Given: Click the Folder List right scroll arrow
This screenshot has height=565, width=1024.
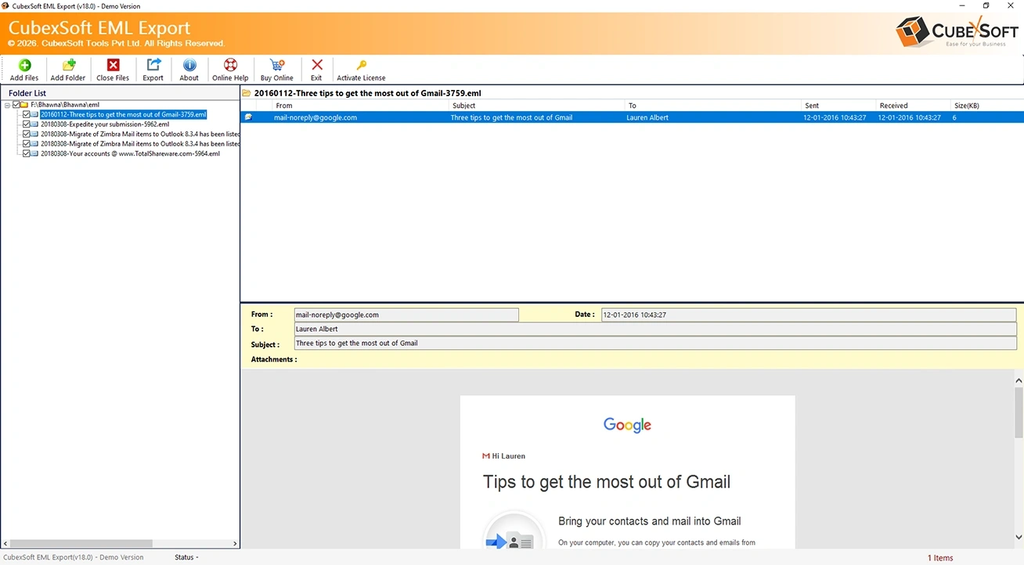Looking at the screenshot, I should click(x=235, y=543).
